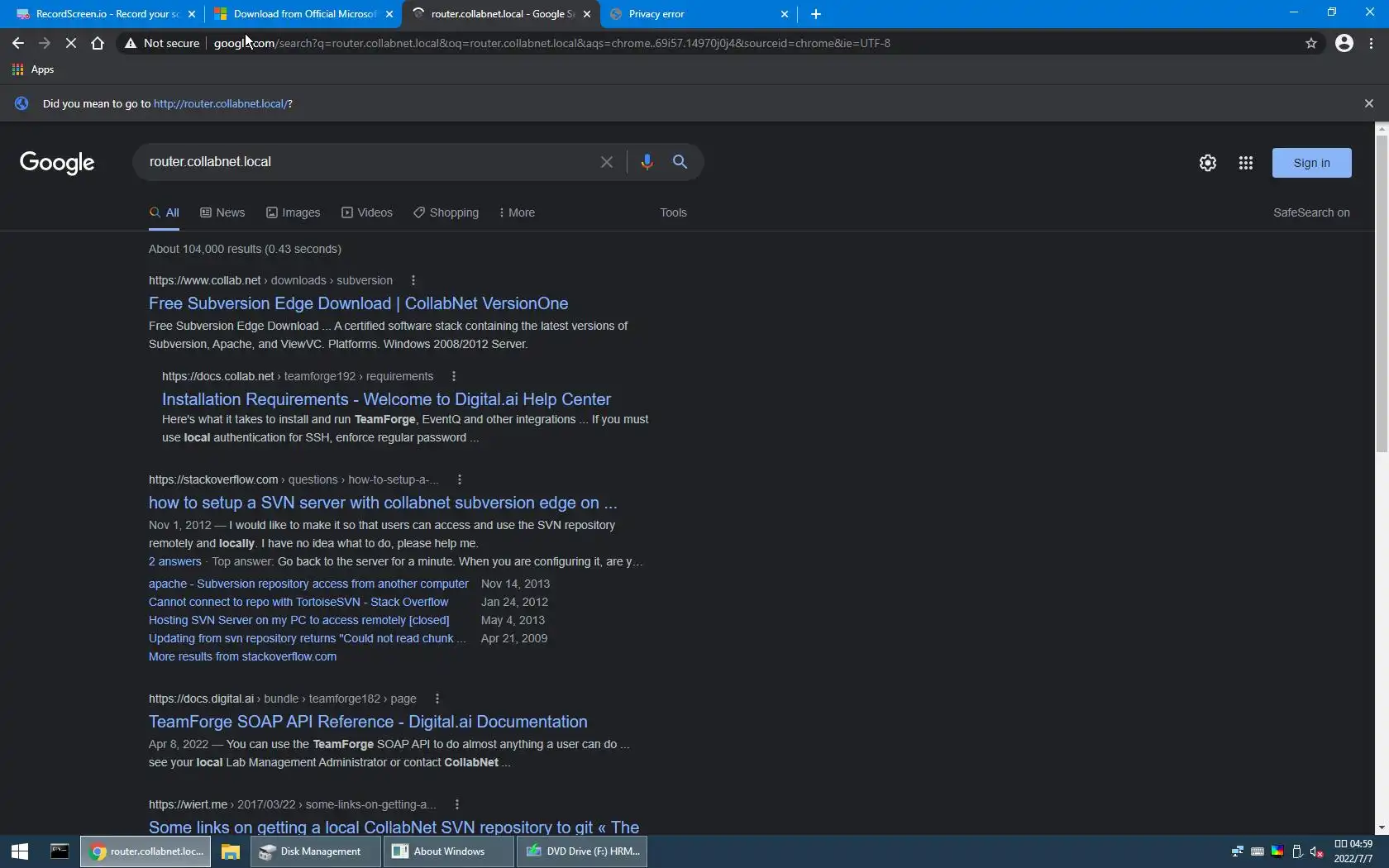
Task: Open Chrome three-dot menu
Action: pyautogui.click(x=1372, y=43)
